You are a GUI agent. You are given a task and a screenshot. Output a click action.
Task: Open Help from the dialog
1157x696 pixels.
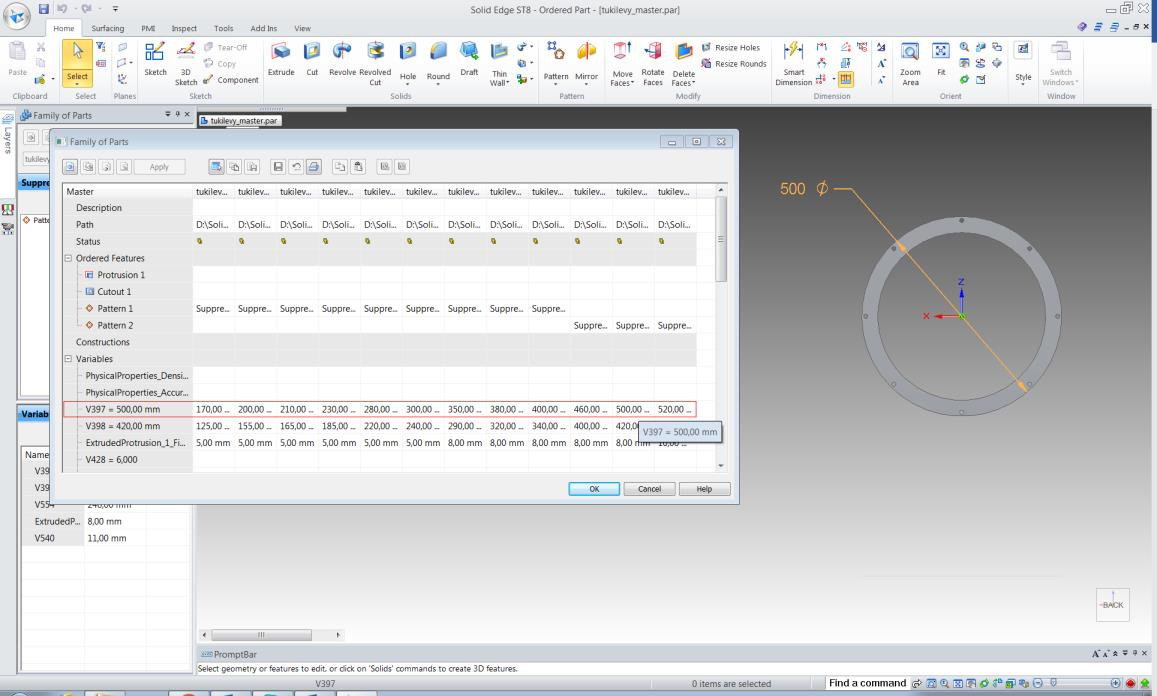click(x=705, y=489)
